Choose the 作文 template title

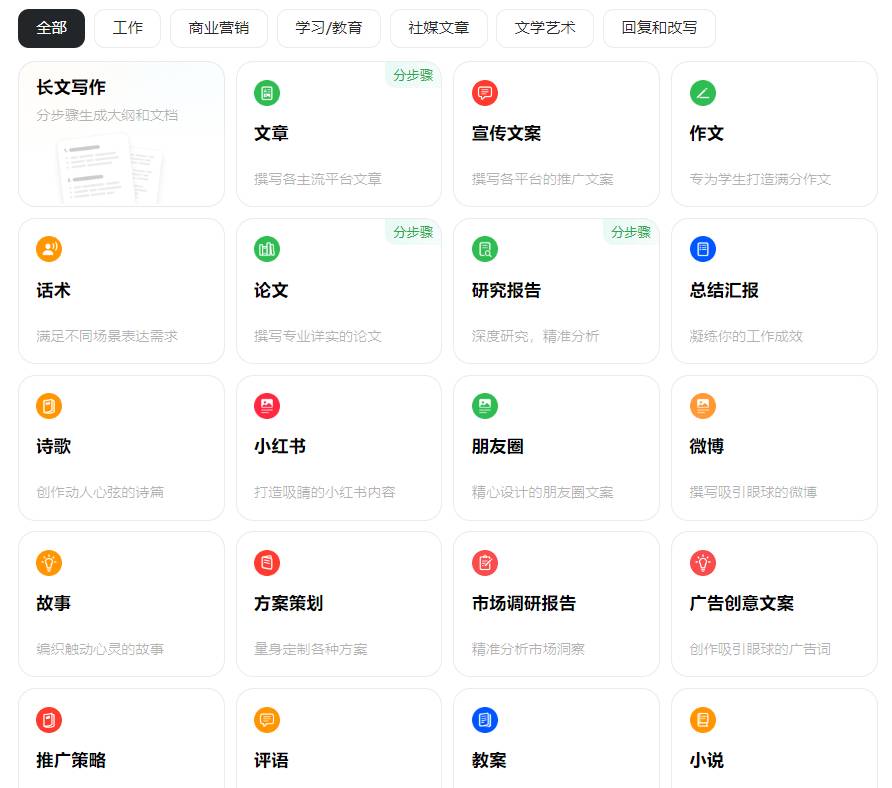pos(707,133)
